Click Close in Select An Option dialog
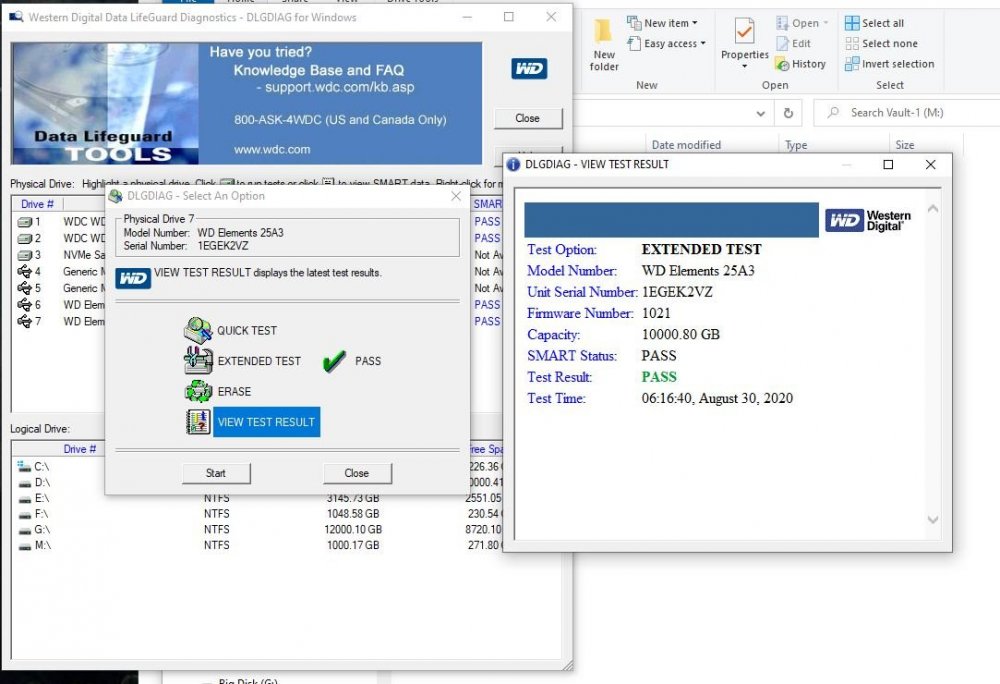 (357, 473)
